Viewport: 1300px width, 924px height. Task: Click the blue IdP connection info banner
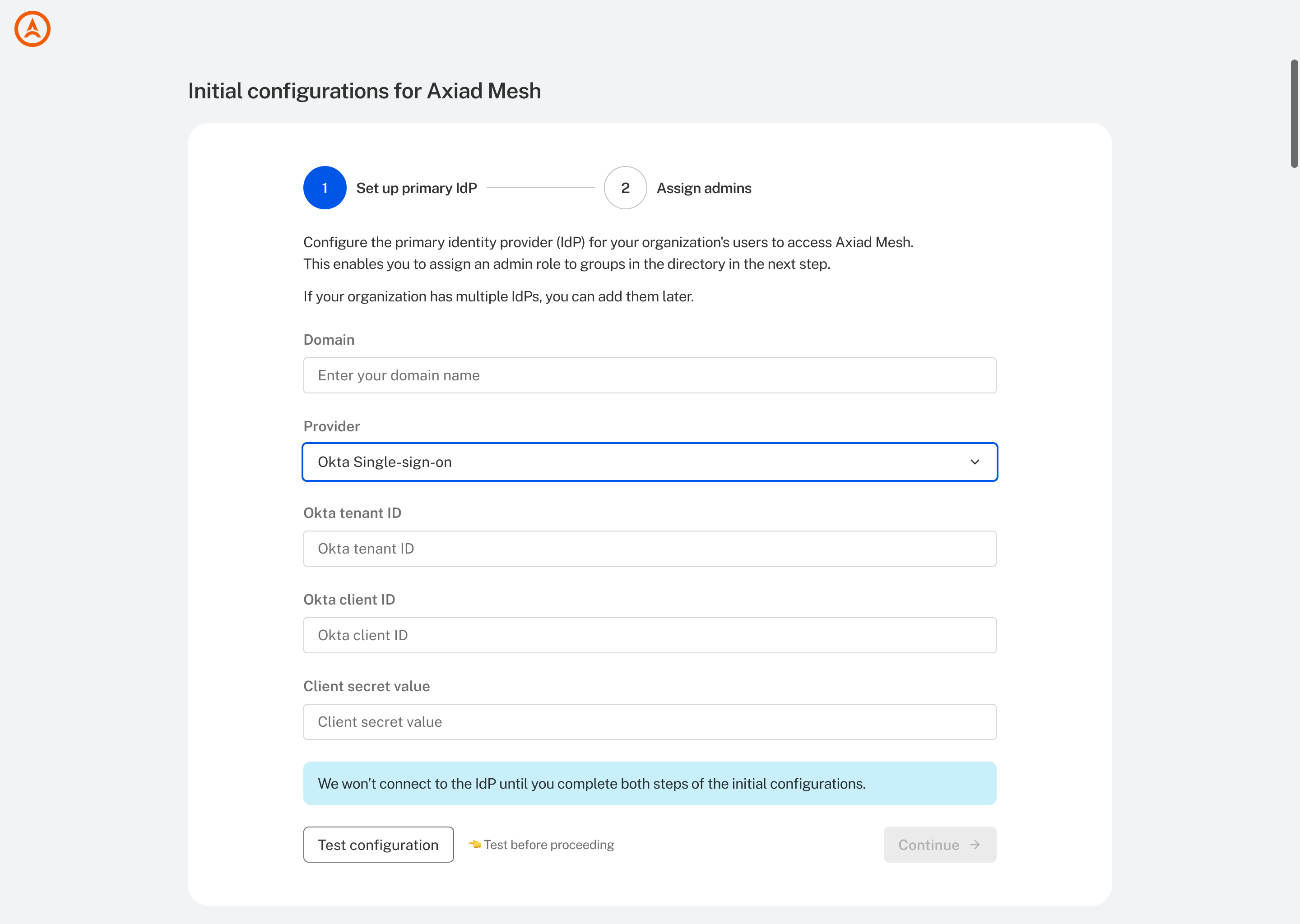(650, 784)
